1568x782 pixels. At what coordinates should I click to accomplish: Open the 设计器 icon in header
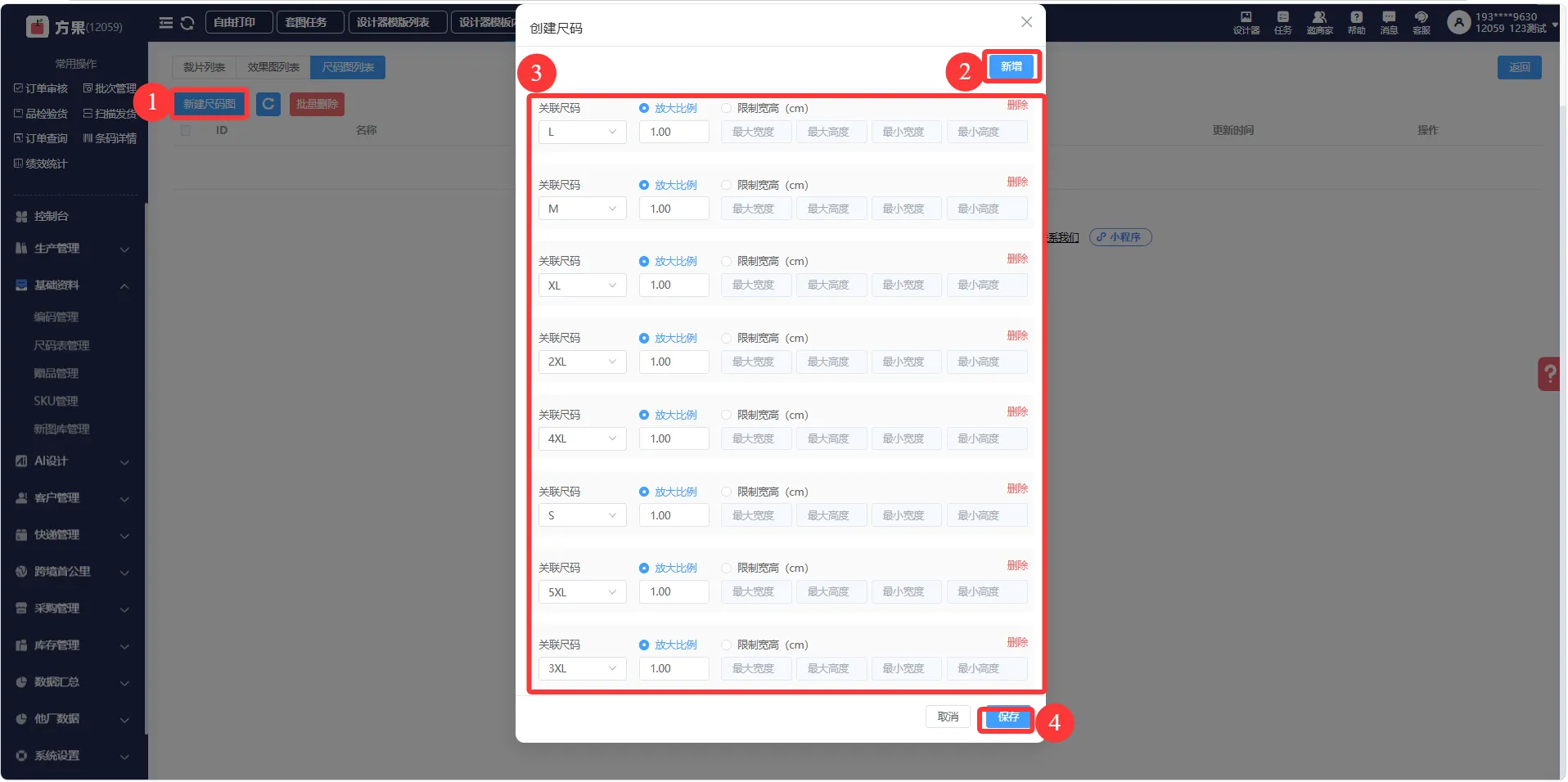pos(1246,23)
